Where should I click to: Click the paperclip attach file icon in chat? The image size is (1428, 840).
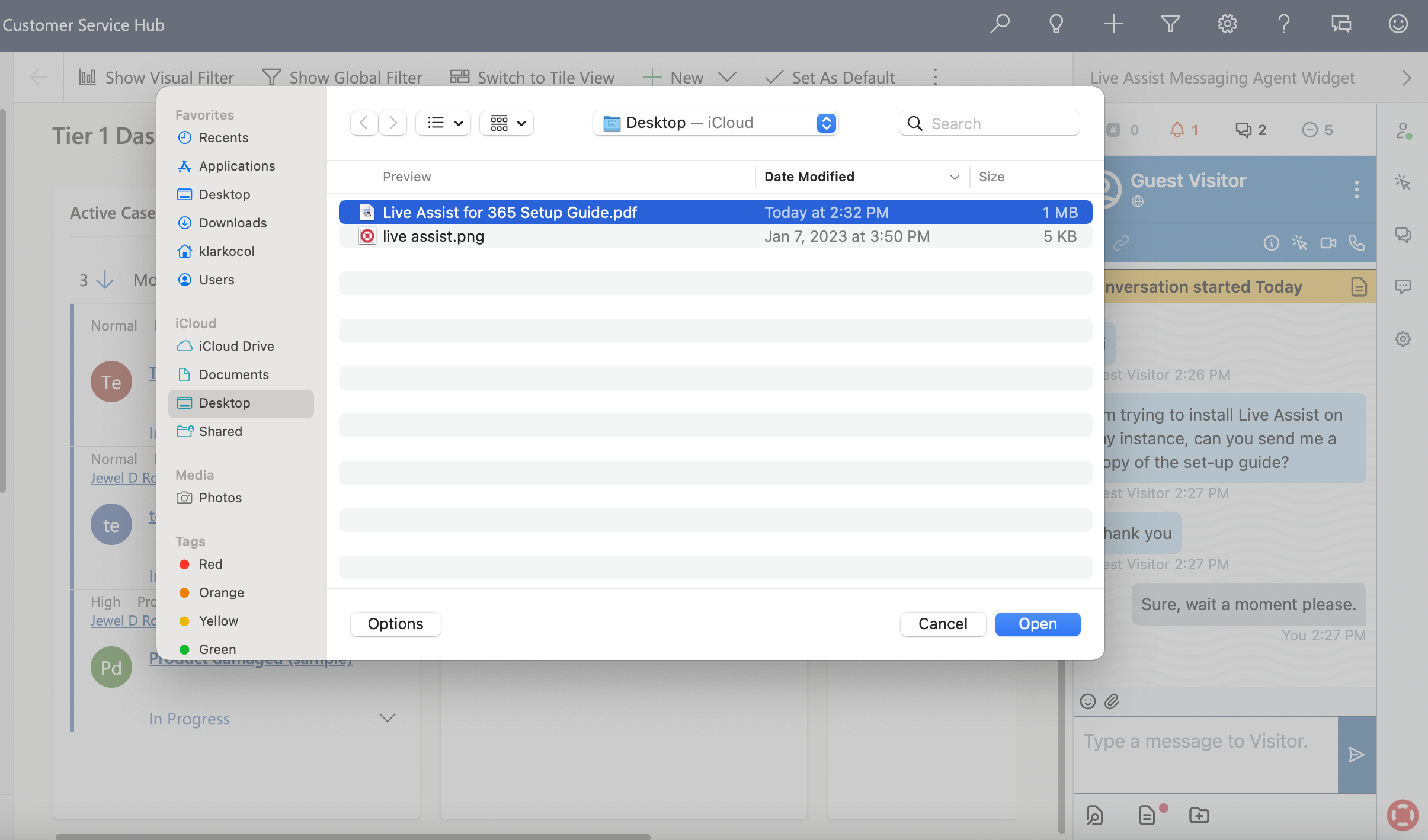(x=1112, y=701)
